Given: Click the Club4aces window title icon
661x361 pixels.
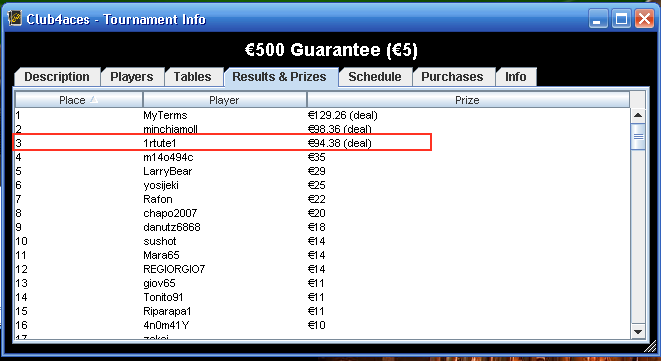Looking at the screenshot, I should click(14, 19).
